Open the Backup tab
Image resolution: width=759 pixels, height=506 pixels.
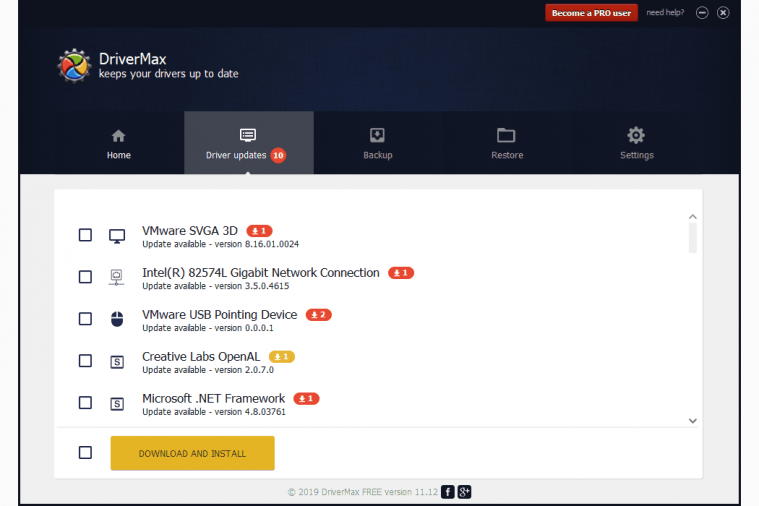pyautogui.click(x=378, y=142)
